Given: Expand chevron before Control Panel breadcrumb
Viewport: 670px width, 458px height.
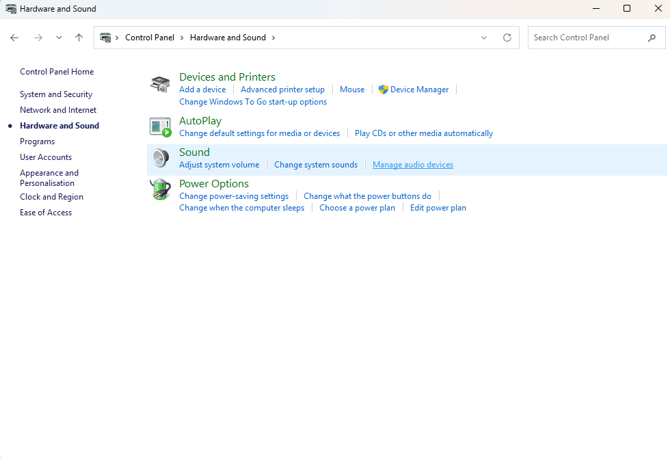Looking at the screenshot, I should click(117, 38).
